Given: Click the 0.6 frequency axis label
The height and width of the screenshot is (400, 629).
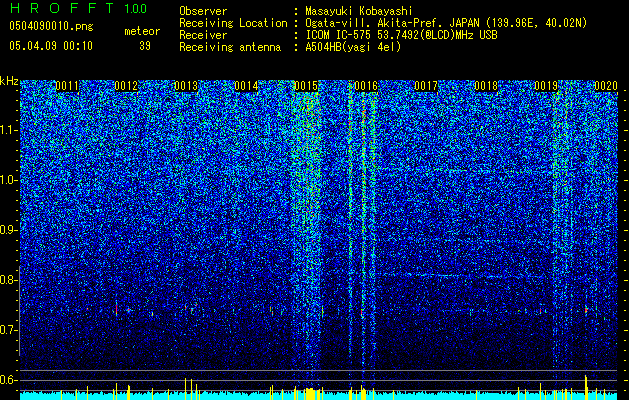Looking at the screenshot, I should [8, 380].
